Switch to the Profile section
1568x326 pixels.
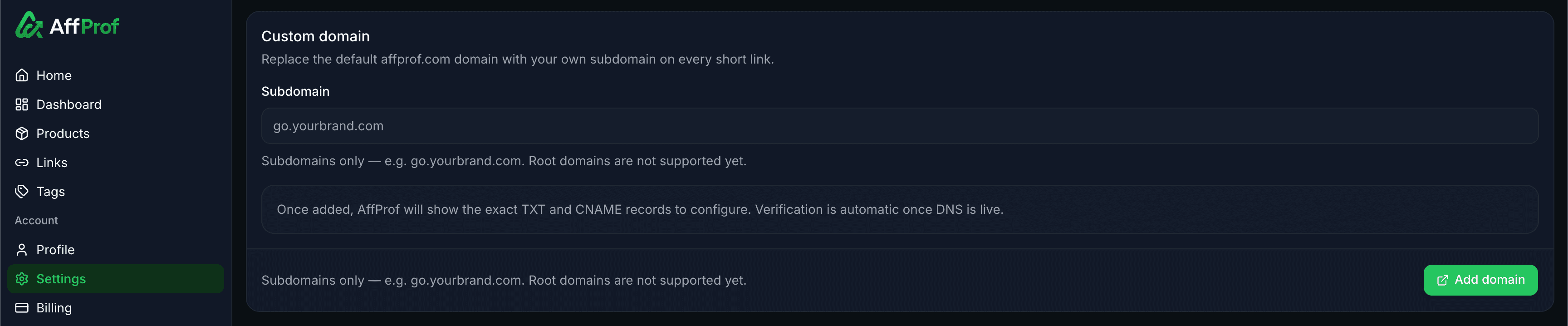pos(55,249)
